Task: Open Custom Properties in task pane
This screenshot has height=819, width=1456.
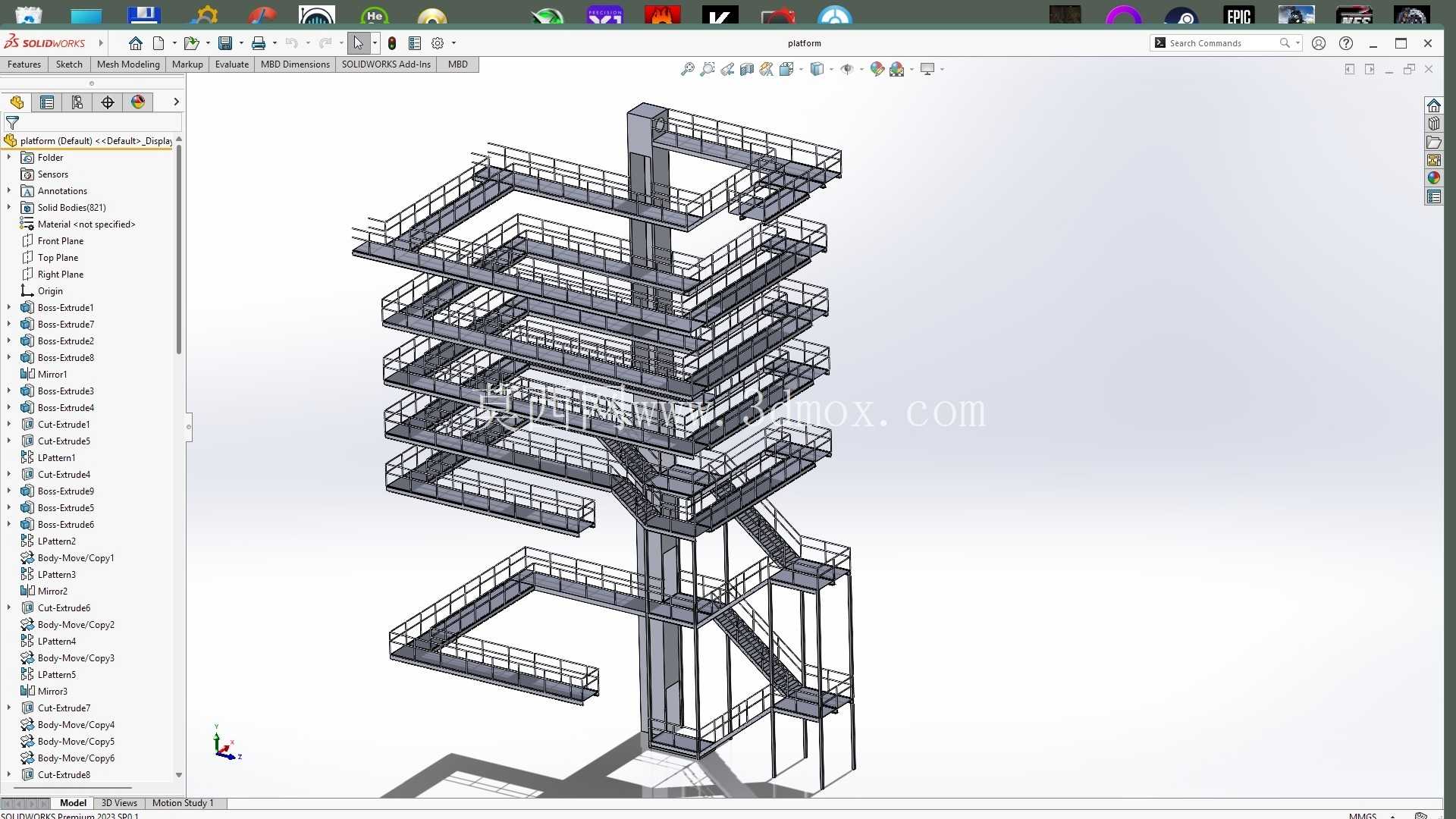Action: pyautogui.click(x=1433, y=197)
